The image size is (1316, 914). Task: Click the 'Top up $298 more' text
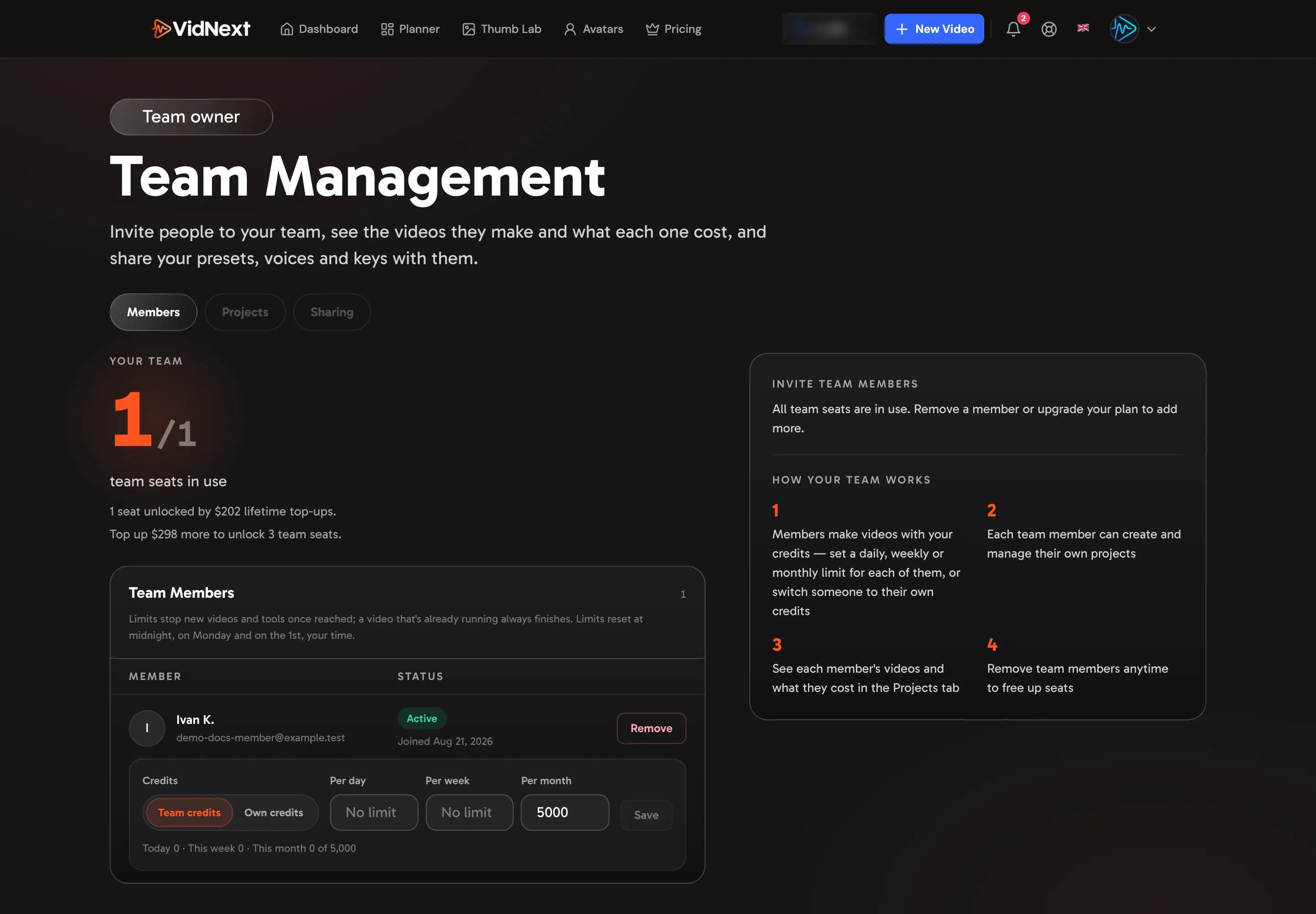click(x=226, y=534)
